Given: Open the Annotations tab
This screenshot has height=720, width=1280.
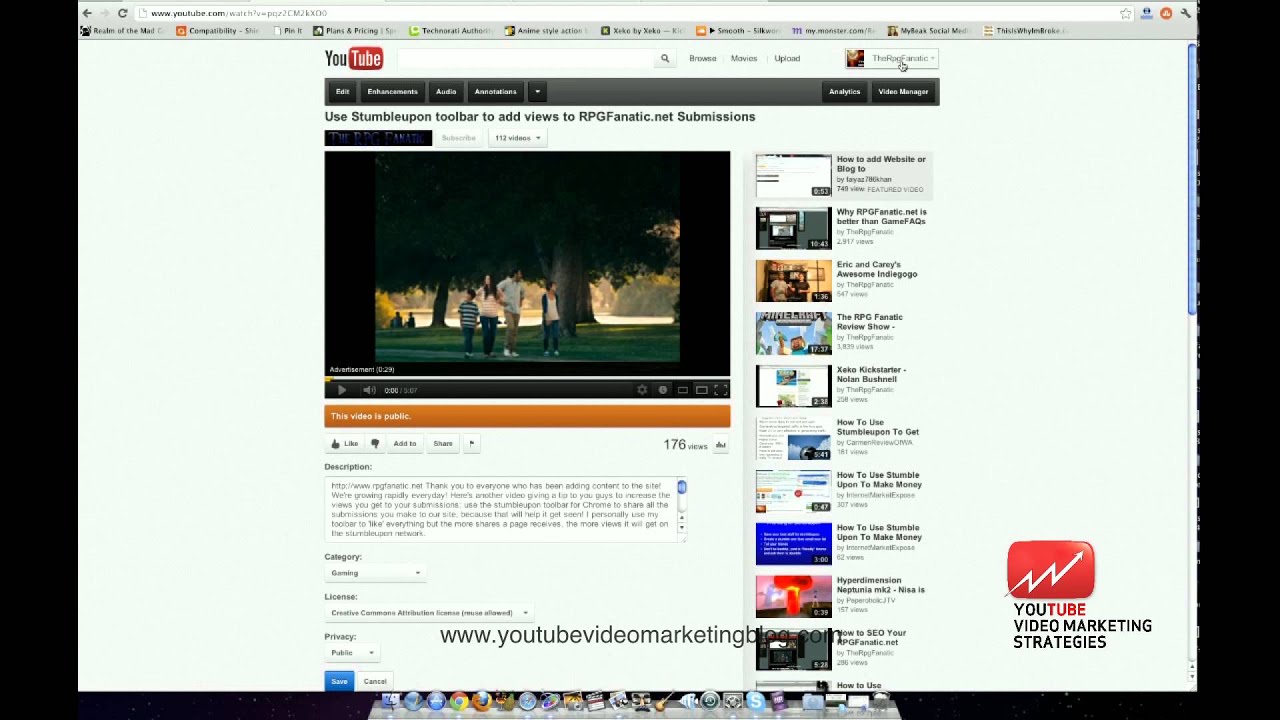Looking at the screenshot, I should point(495,92).
